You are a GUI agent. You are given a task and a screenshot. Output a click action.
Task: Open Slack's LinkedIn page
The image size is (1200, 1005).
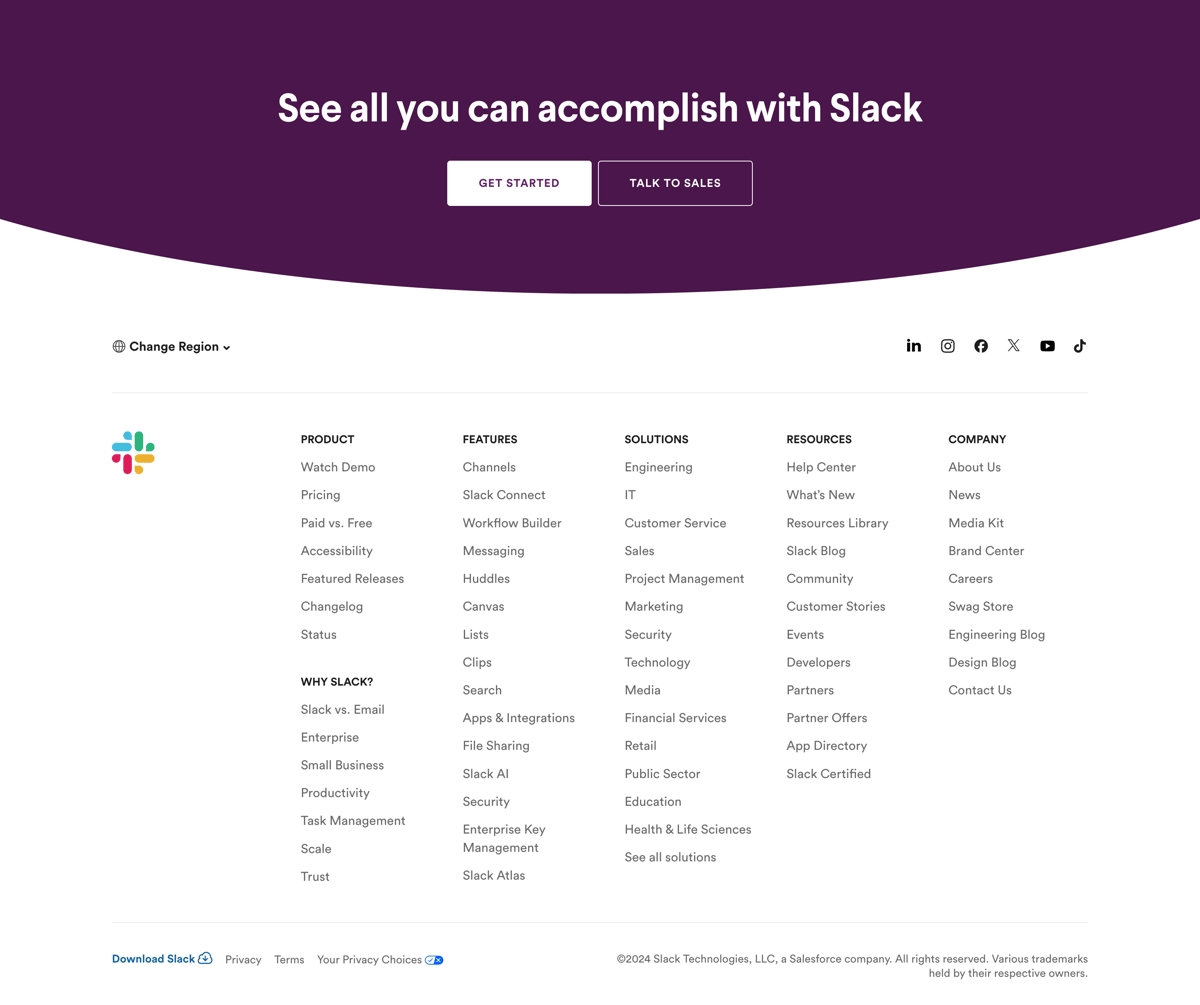pyautogui.click(x=913, y=345)
